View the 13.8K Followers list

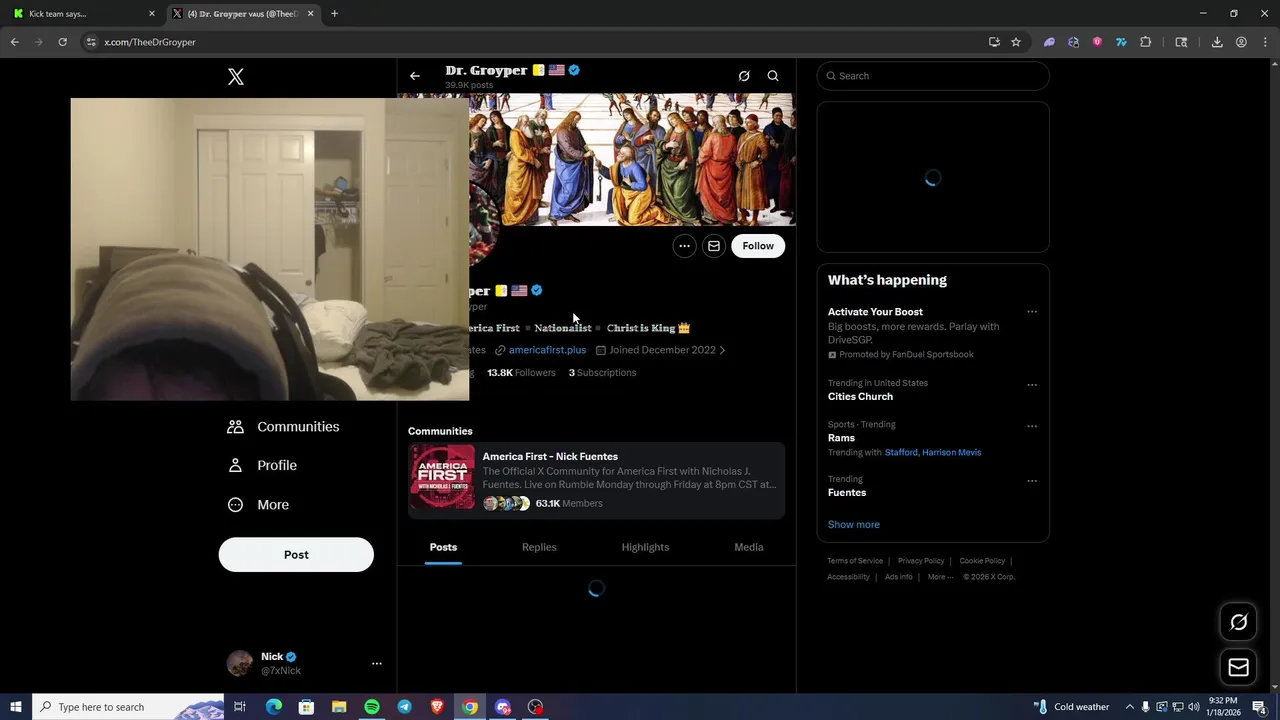[x=521, y=373]
